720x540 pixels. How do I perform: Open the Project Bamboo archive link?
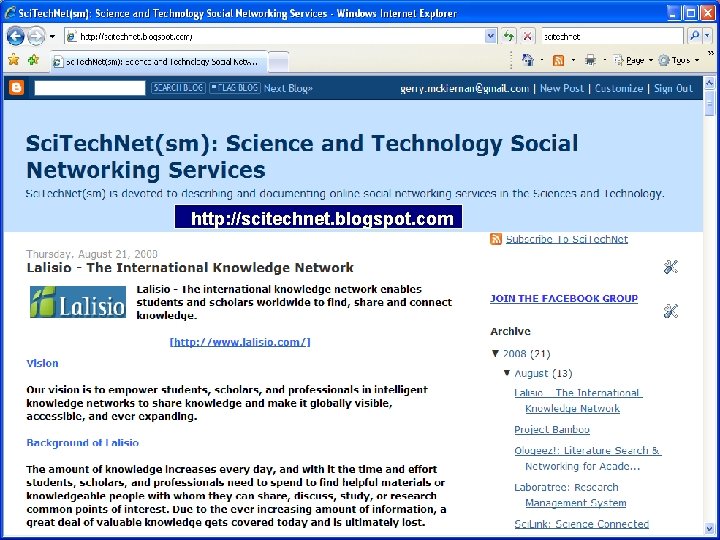tap(552, 429)
